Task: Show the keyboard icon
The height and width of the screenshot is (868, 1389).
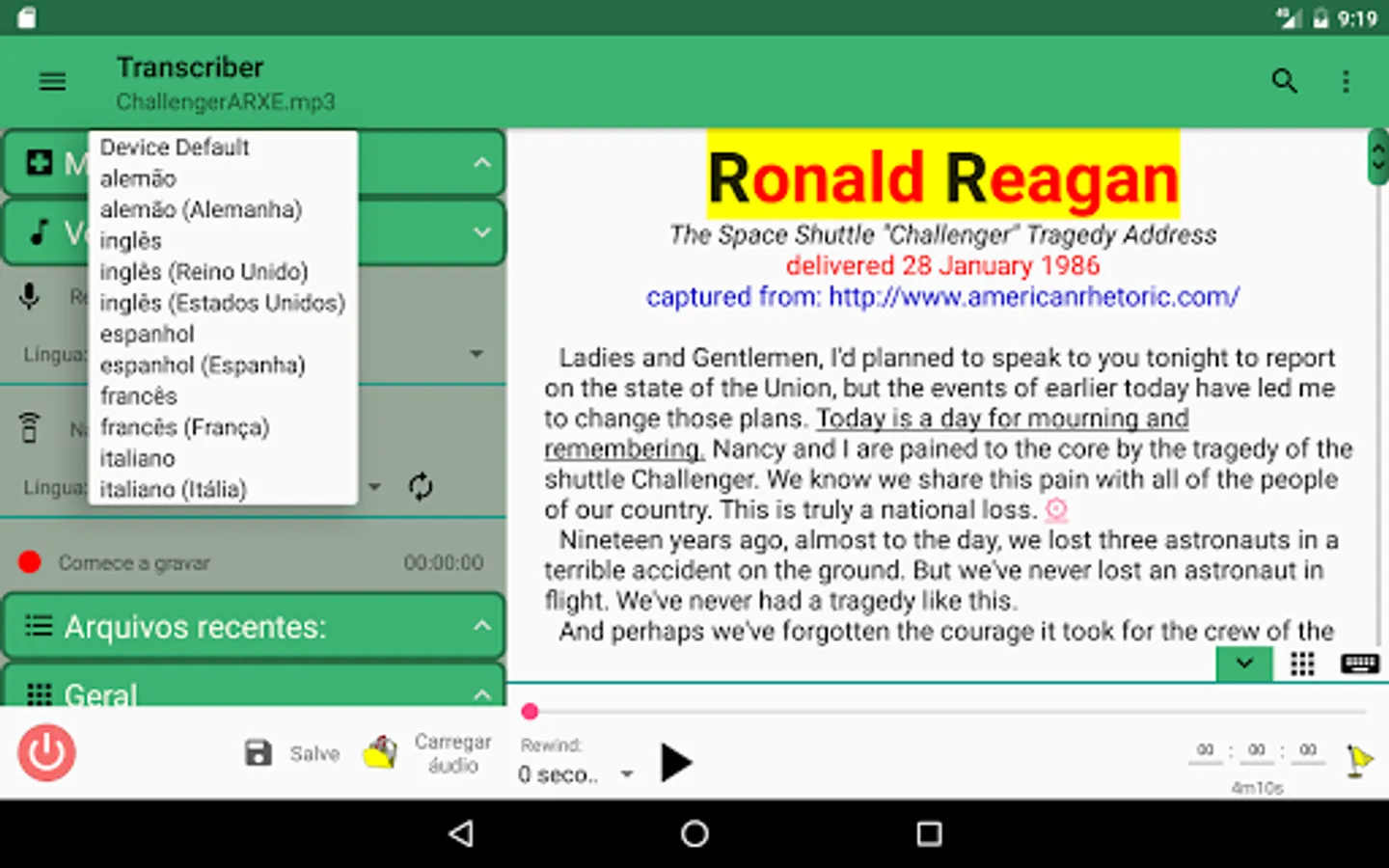Action: 1359,664
